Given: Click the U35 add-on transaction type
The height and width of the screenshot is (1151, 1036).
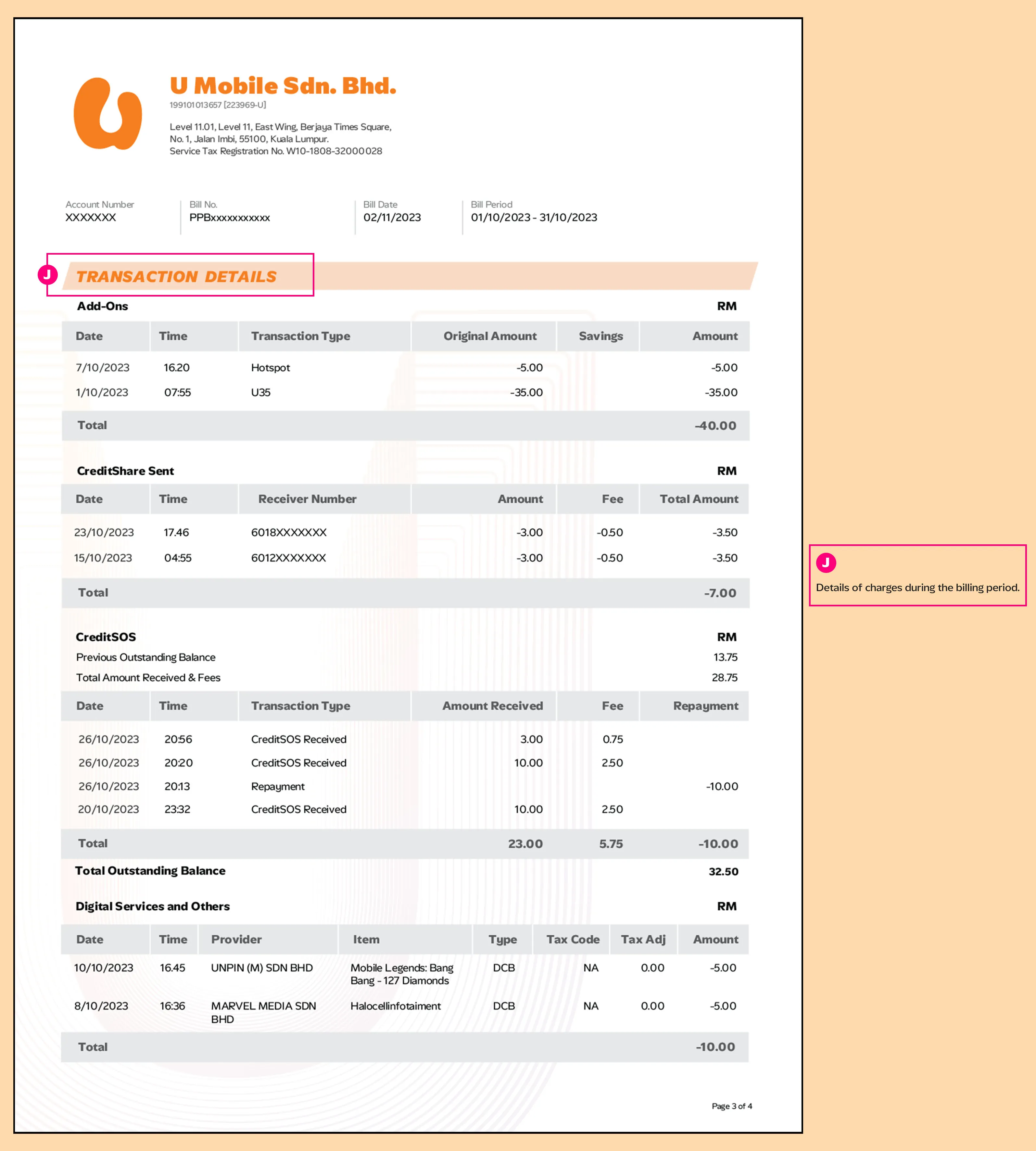Looking at the screenshot, I should point(261,393).
